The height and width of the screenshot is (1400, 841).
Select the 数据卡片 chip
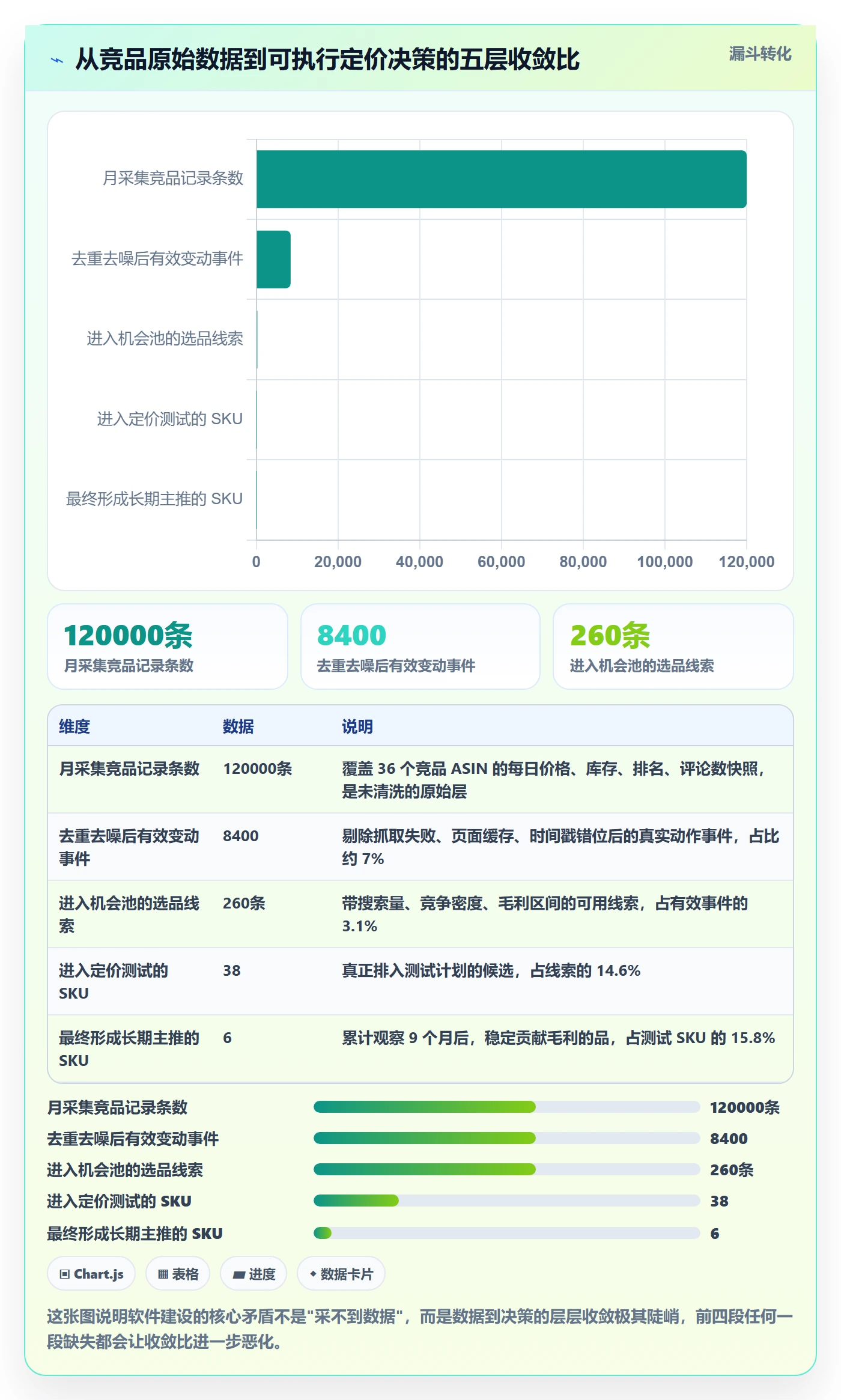(341, 1274)
